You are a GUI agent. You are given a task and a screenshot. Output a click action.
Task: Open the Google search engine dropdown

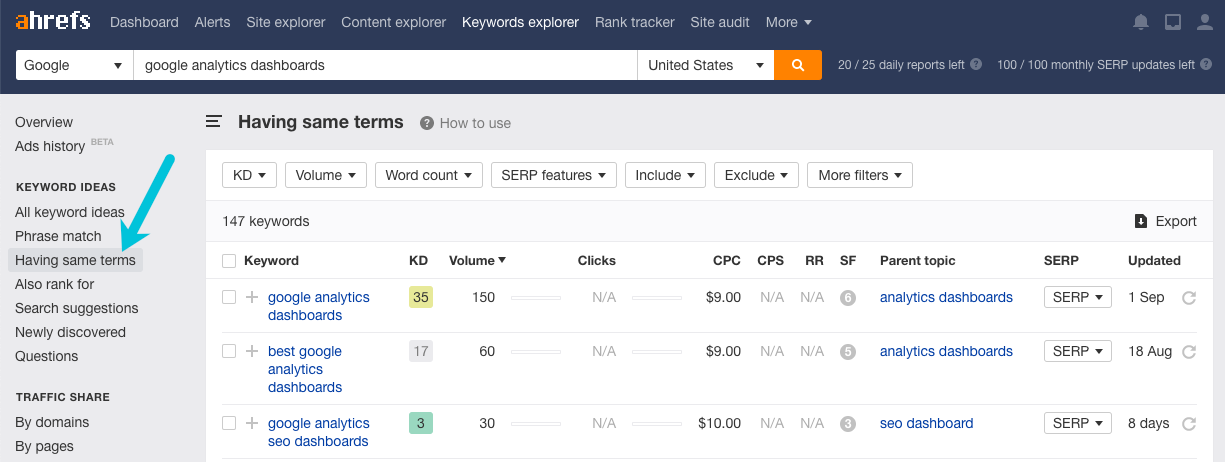coord(74,65)
